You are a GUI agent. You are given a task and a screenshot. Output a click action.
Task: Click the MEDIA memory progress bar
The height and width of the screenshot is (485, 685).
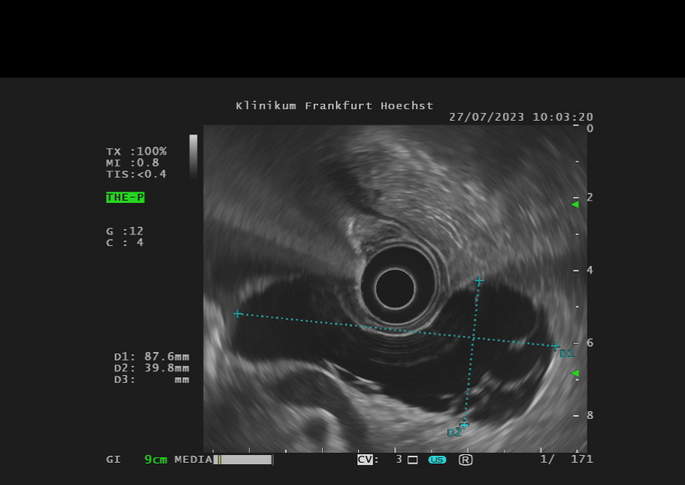click(245, 460)
